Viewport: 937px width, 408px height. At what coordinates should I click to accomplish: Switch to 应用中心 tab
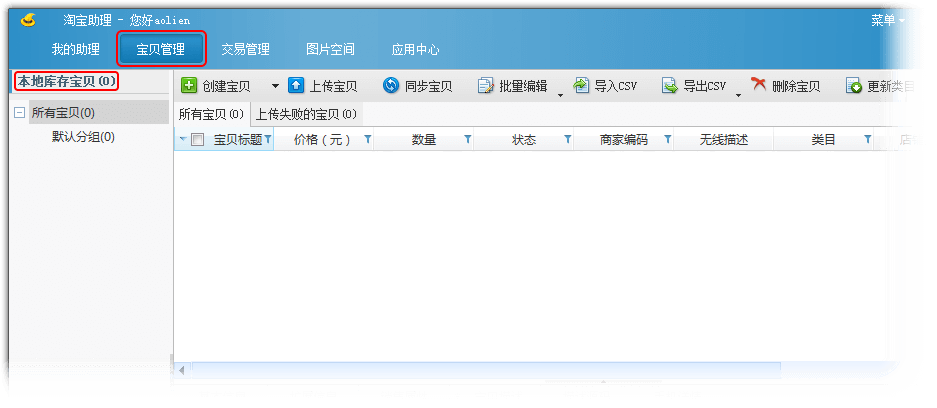415,49
